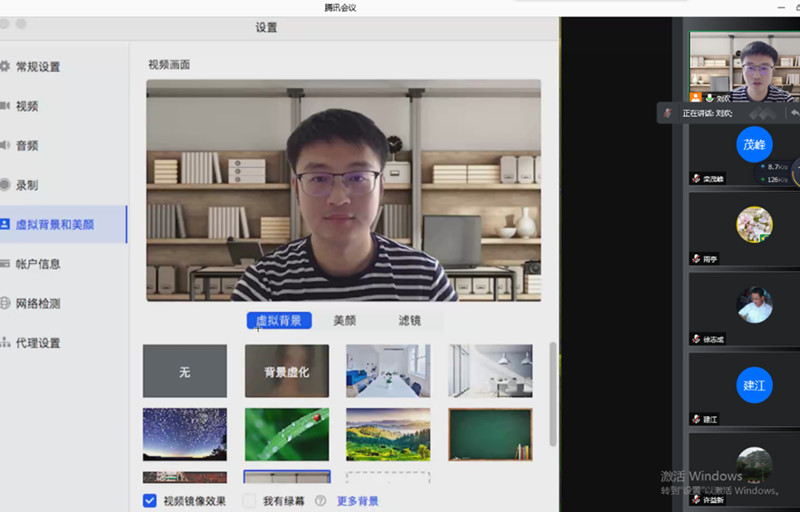Go to 录制 recording settings
The height and width of the screenshot is (512, 800).
[26, 185]
